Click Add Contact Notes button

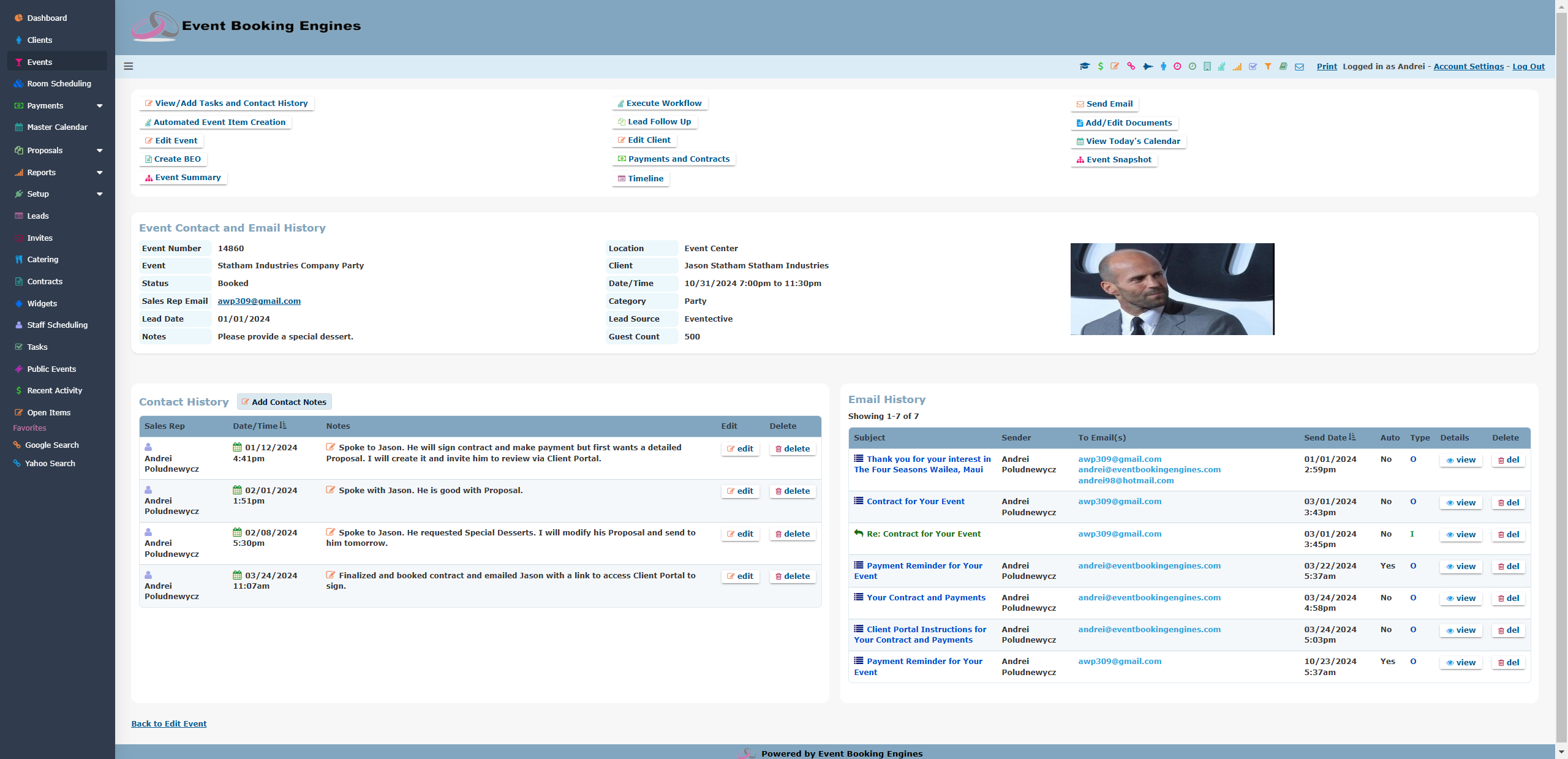point(284,402)
